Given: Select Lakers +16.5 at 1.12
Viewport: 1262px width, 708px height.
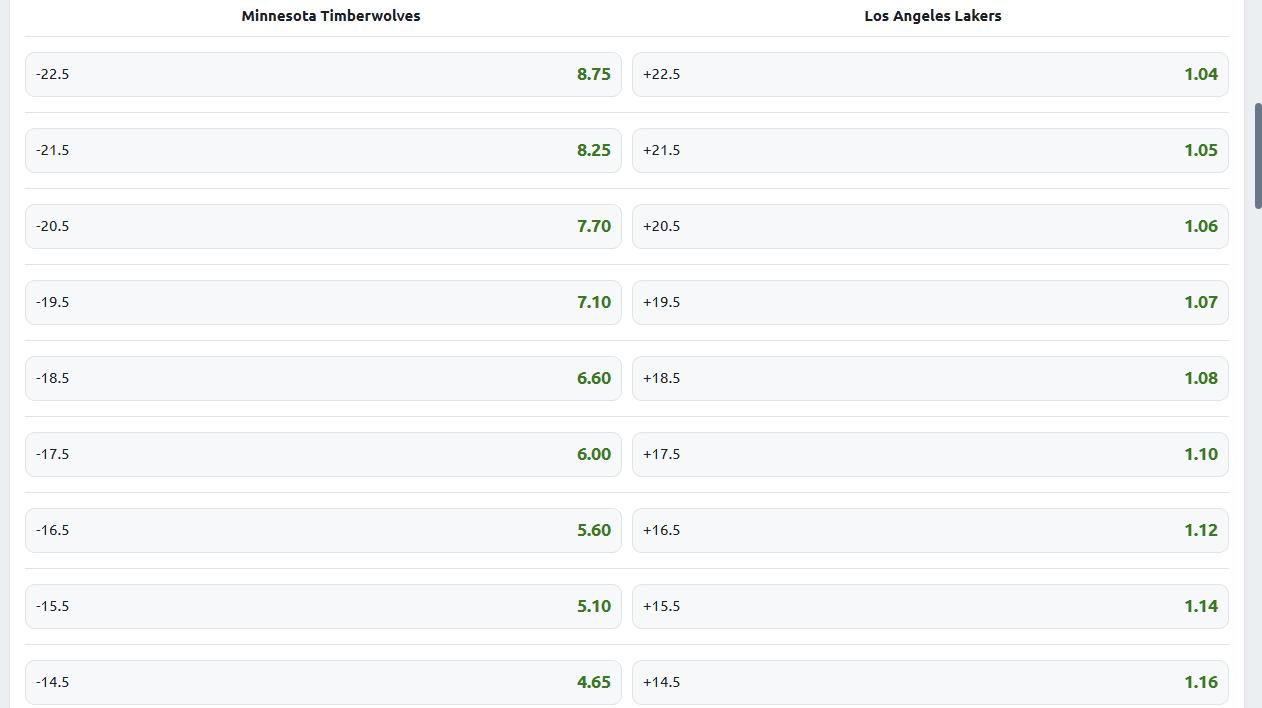Looking at the screenshot, I should pos(930,531).
